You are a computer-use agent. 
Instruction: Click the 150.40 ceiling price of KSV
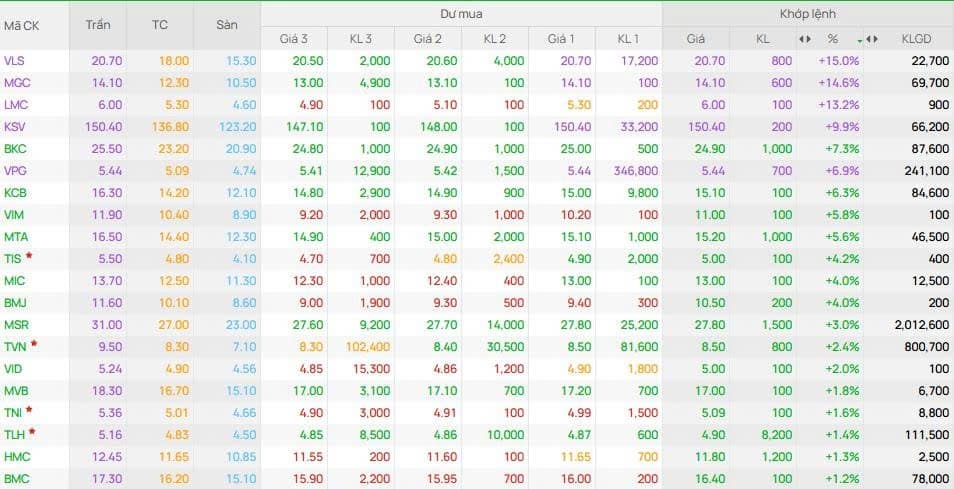coord(105,127)
